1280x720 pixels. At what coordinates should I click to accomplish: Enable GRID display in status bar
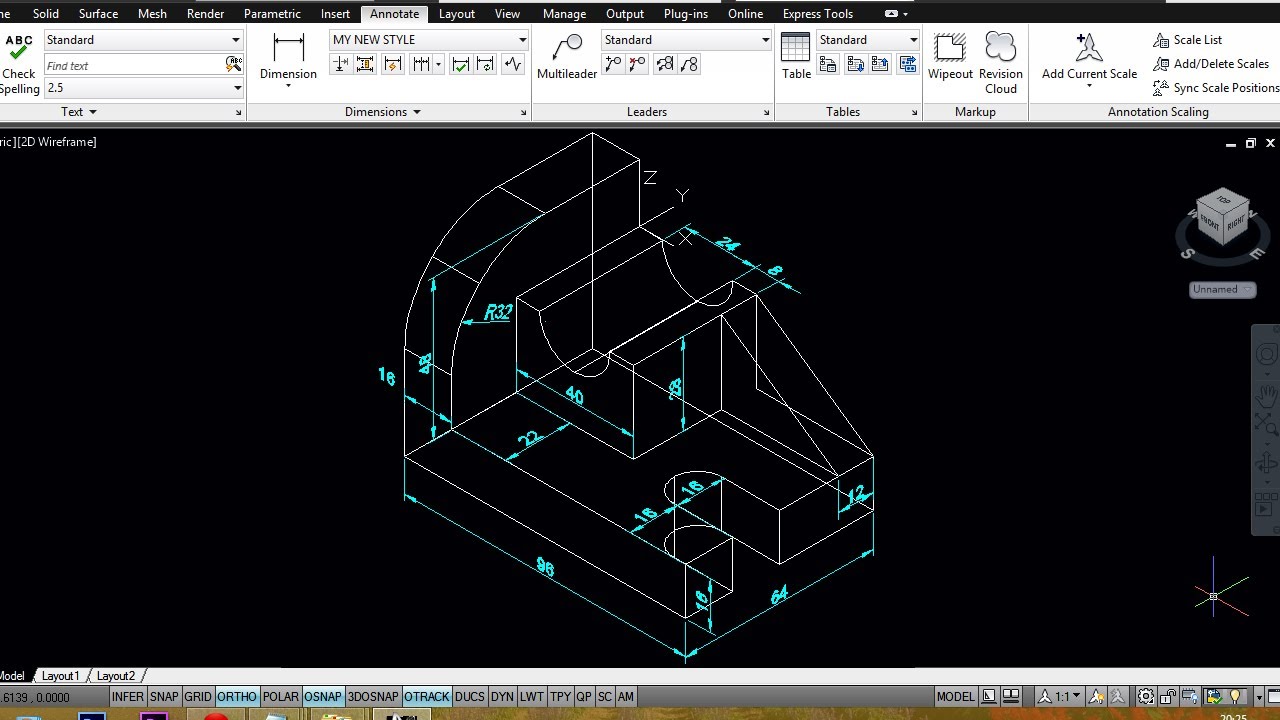(x=198, y=697)
